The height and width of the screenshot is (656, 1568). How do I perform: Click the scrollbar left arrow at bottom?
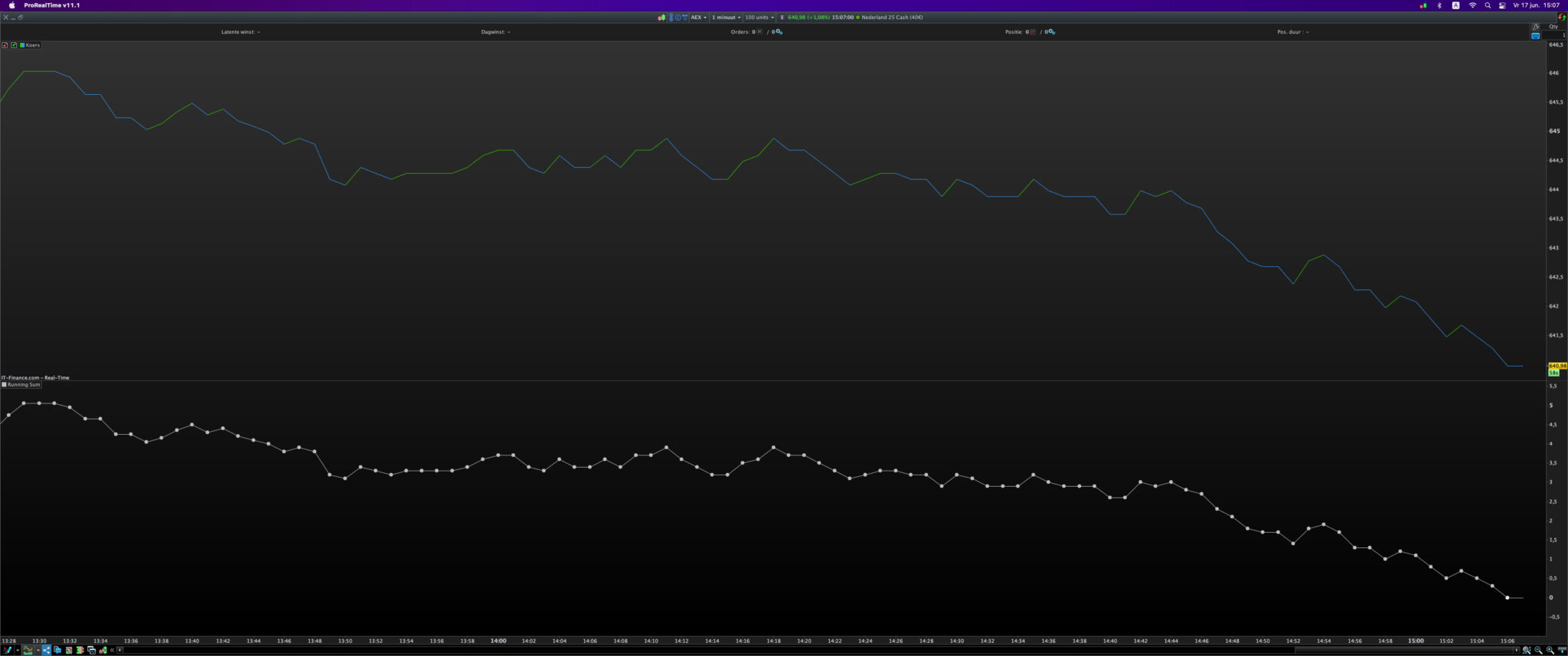click(120, 651)
